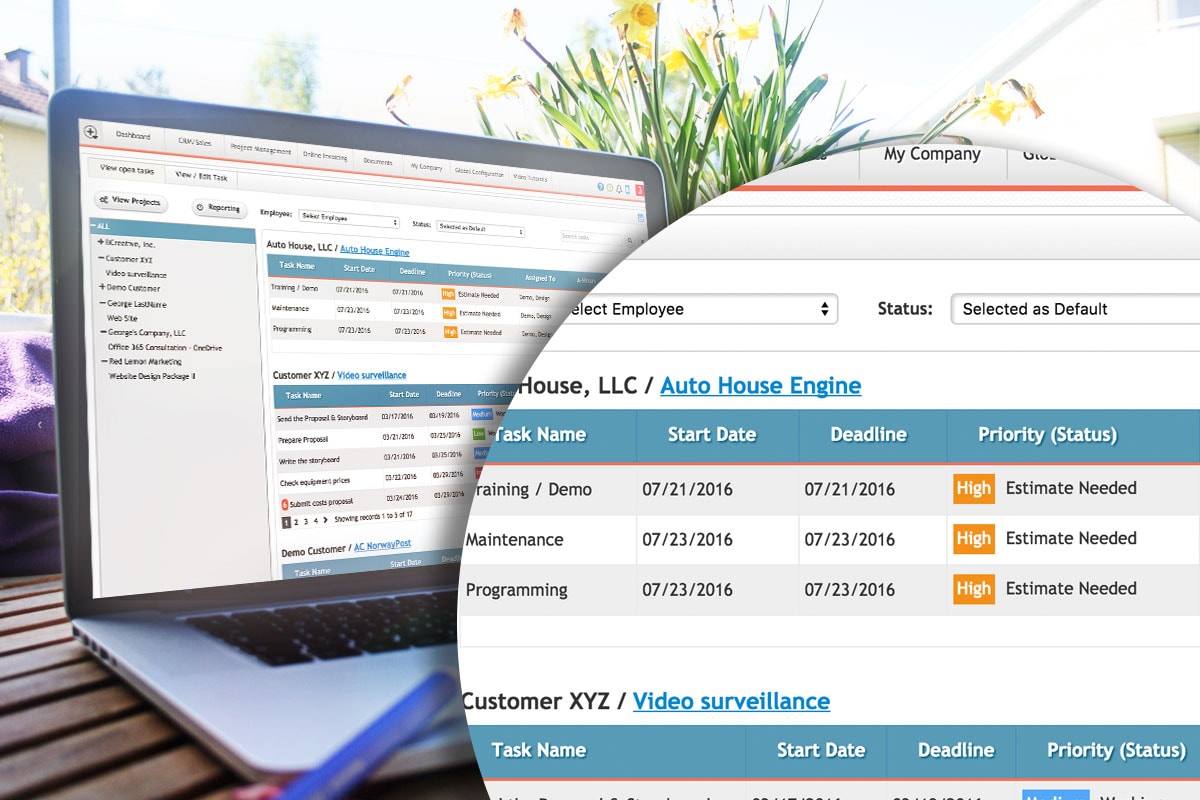Click the circular plus icon beside Dashboard
The height and width of the screenshot is (800, 1200).
tap(91, 132)
